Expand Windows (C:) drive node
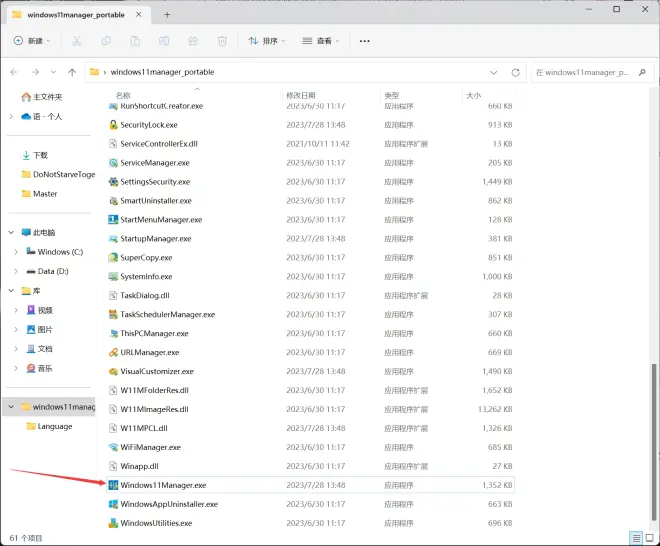The image size is (660, 546). point(16,252)
